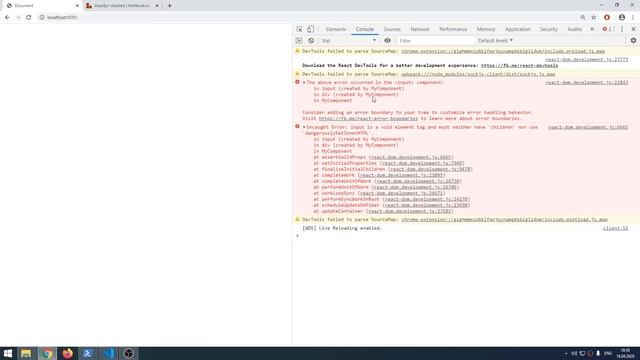This screenshot has height=360, width=640.
Task: Open console settings gear icon
Action: pyautogui.click(x=633, y=41)
